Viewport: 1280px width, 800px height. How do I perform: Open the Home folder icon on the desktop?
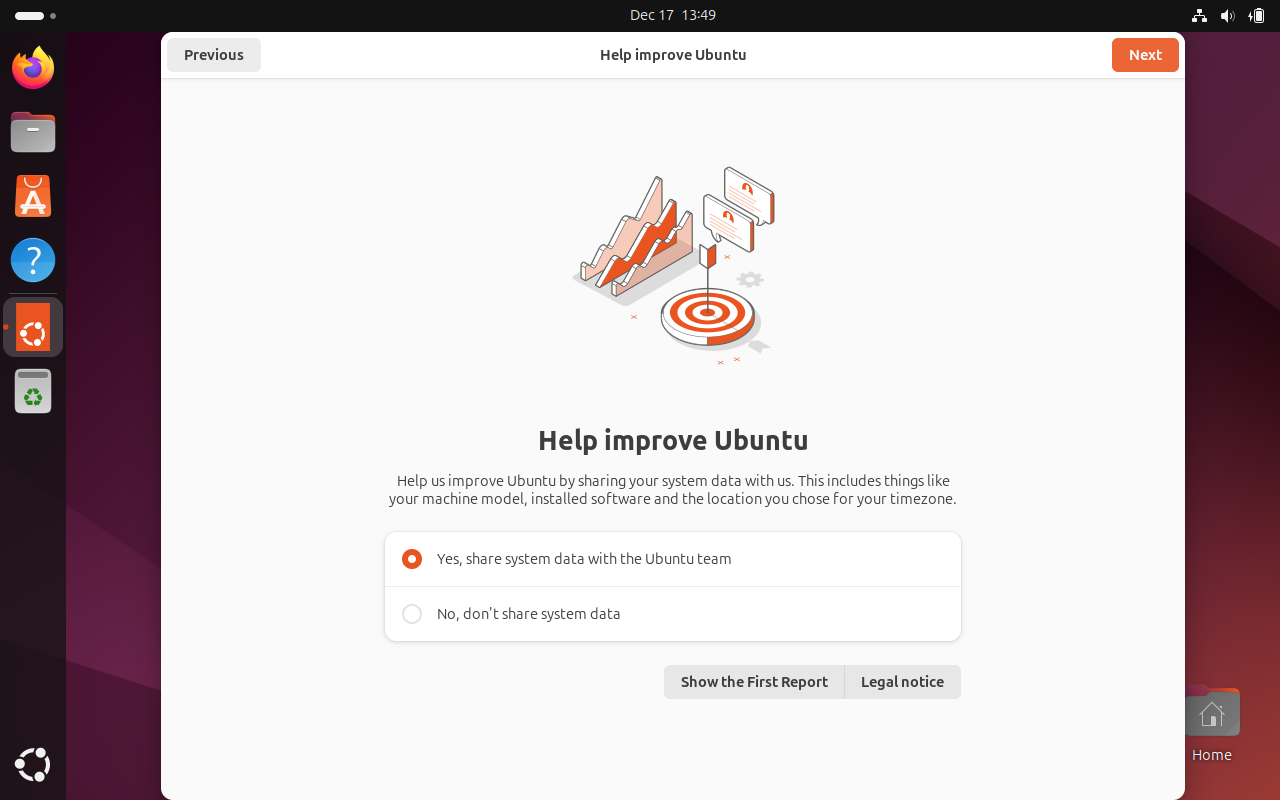[x=1212, y=712]
